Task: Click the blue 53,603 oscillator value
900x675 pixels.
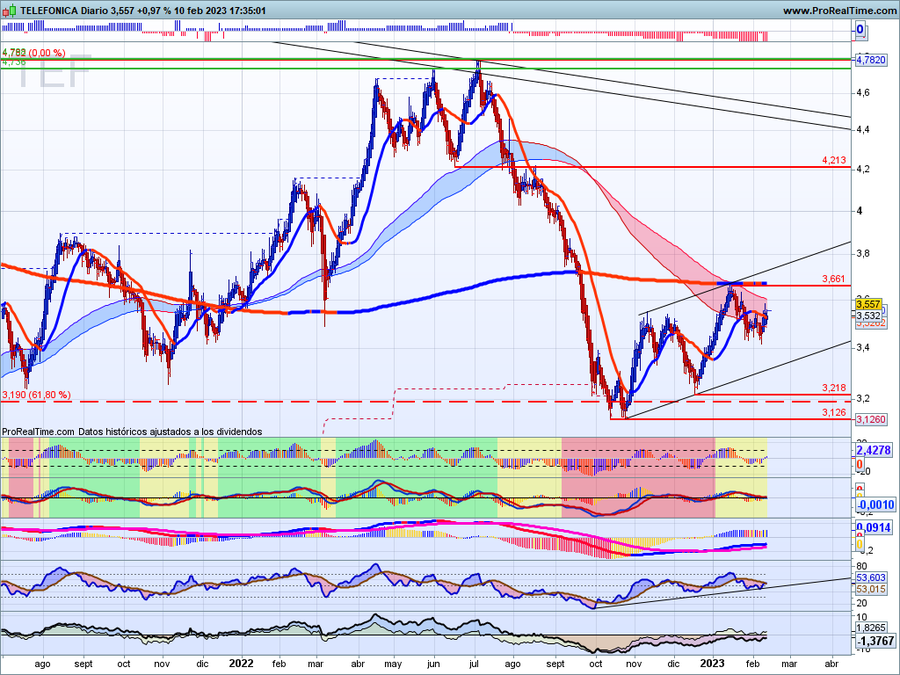Action: (871, 578)
